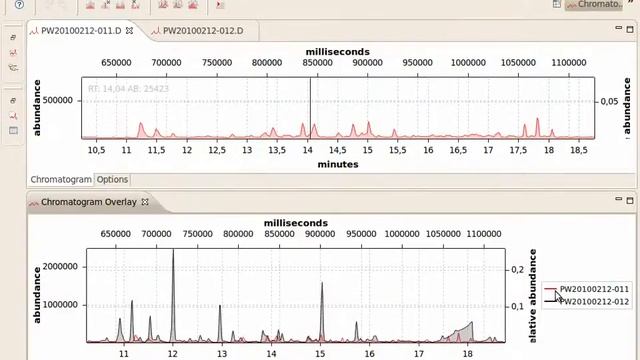Click the 1000000 abundance label in overlay chart
Screen dimensions: 640x360
(60, 305)
